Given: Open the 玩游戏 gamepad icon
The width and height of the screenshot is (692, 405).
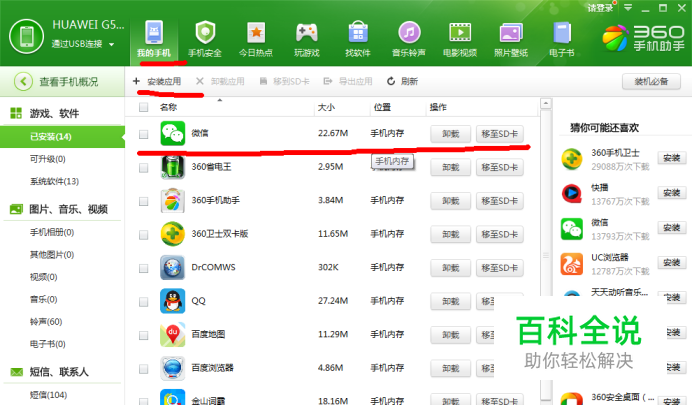Looking at the screenshot, I should click(x=307, y=32).
